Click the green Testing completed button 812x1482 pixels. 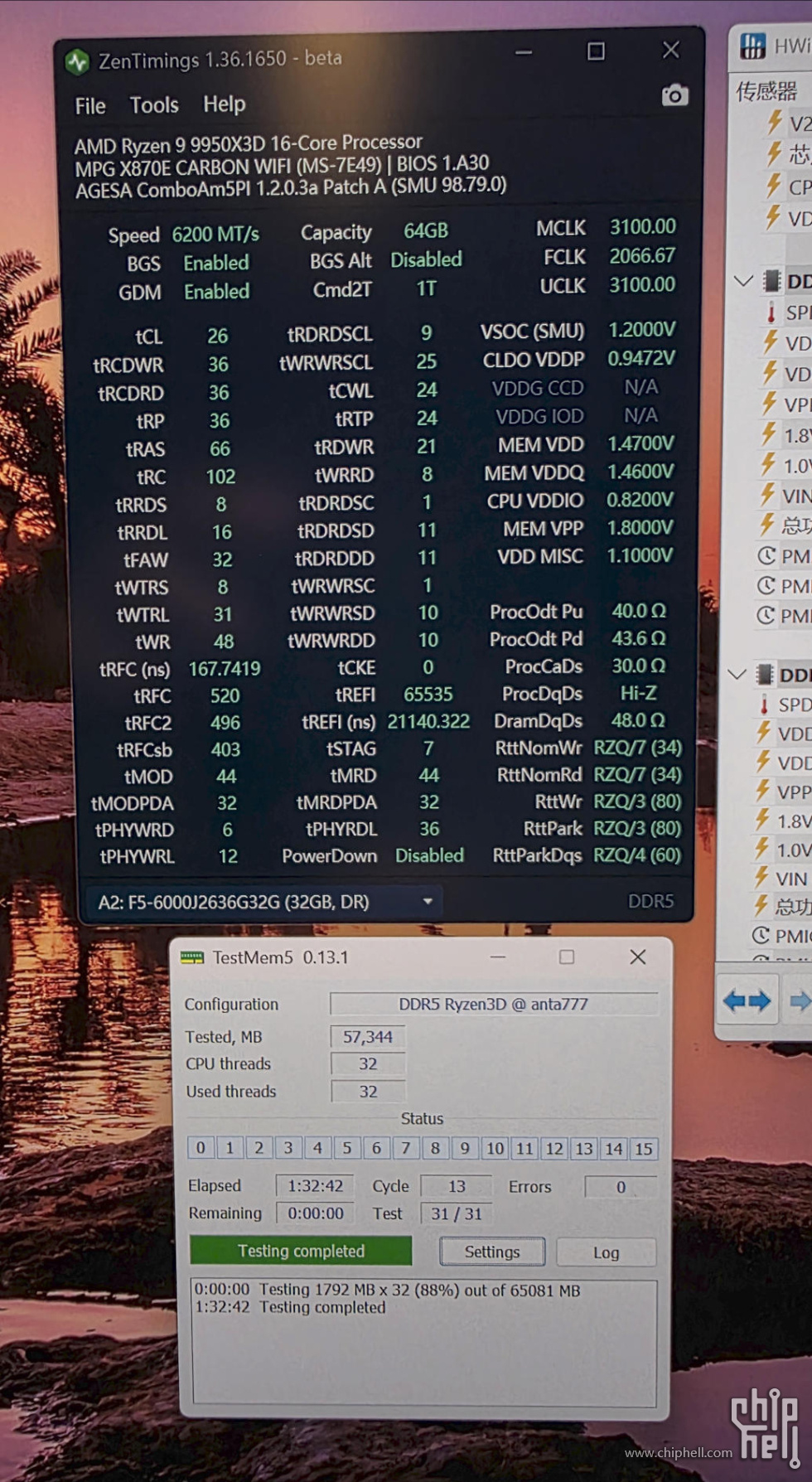pyautogui.click(x=301, y=1251)
